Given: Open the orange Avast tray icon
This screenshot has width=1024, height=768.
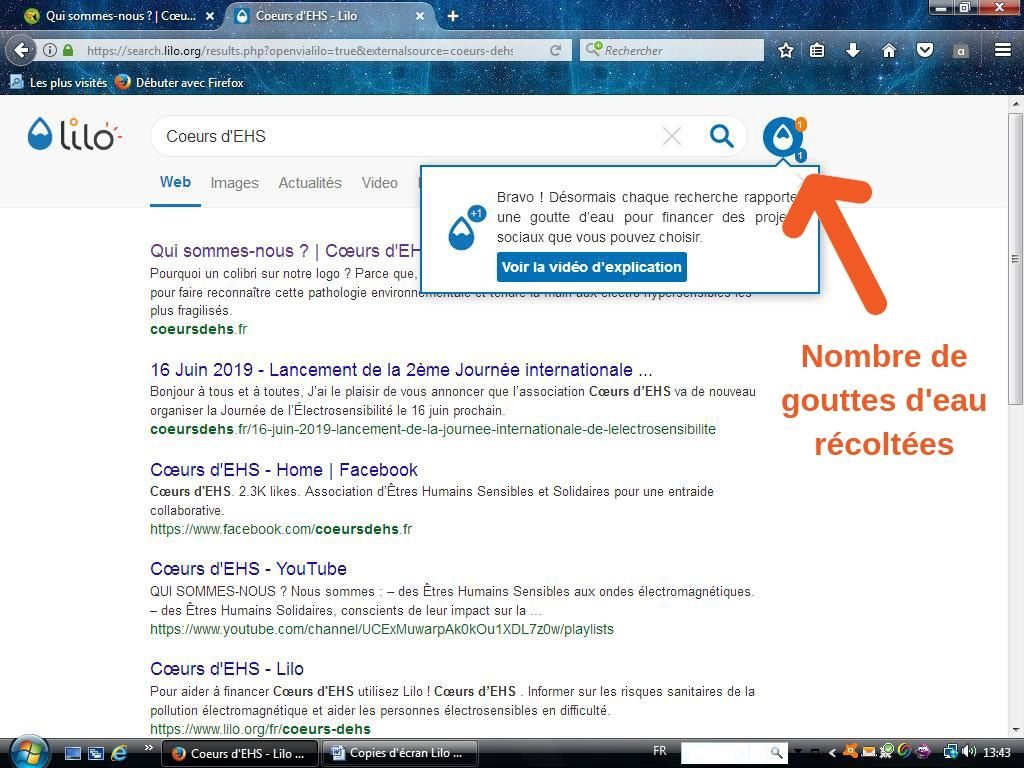Looking at the screenshot, I should 850,752.
